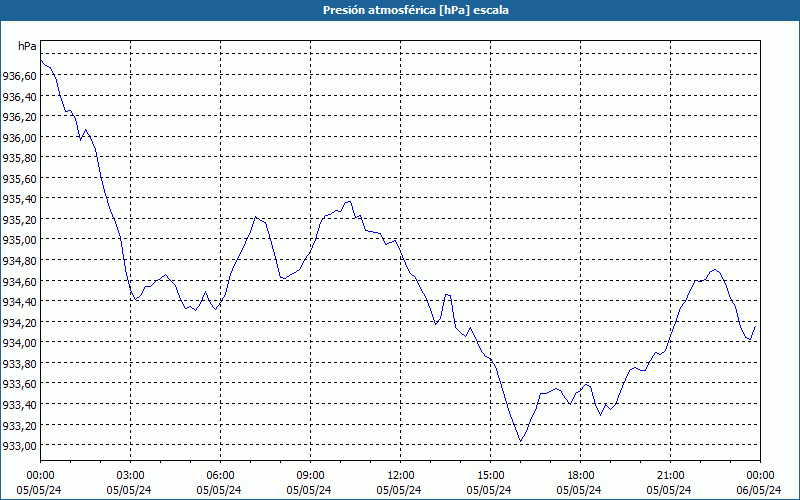Image resolution: width=800 pixels, height=500 pixels.
Task: Click the 934,60 y-axis label
Action: point(19,281)
